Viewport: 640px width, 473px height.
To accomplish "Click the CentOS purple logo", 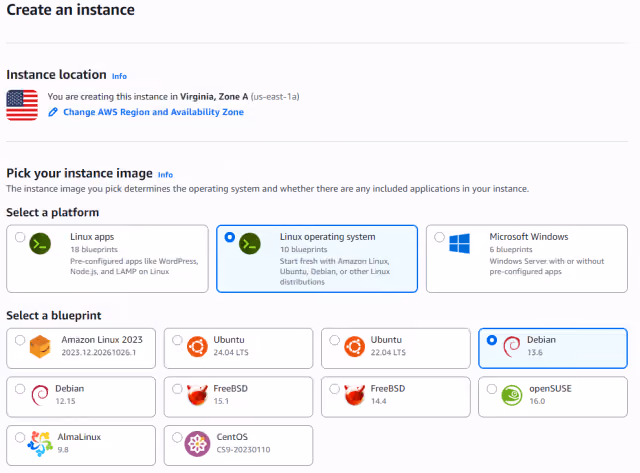I will [x=197, y=444].
